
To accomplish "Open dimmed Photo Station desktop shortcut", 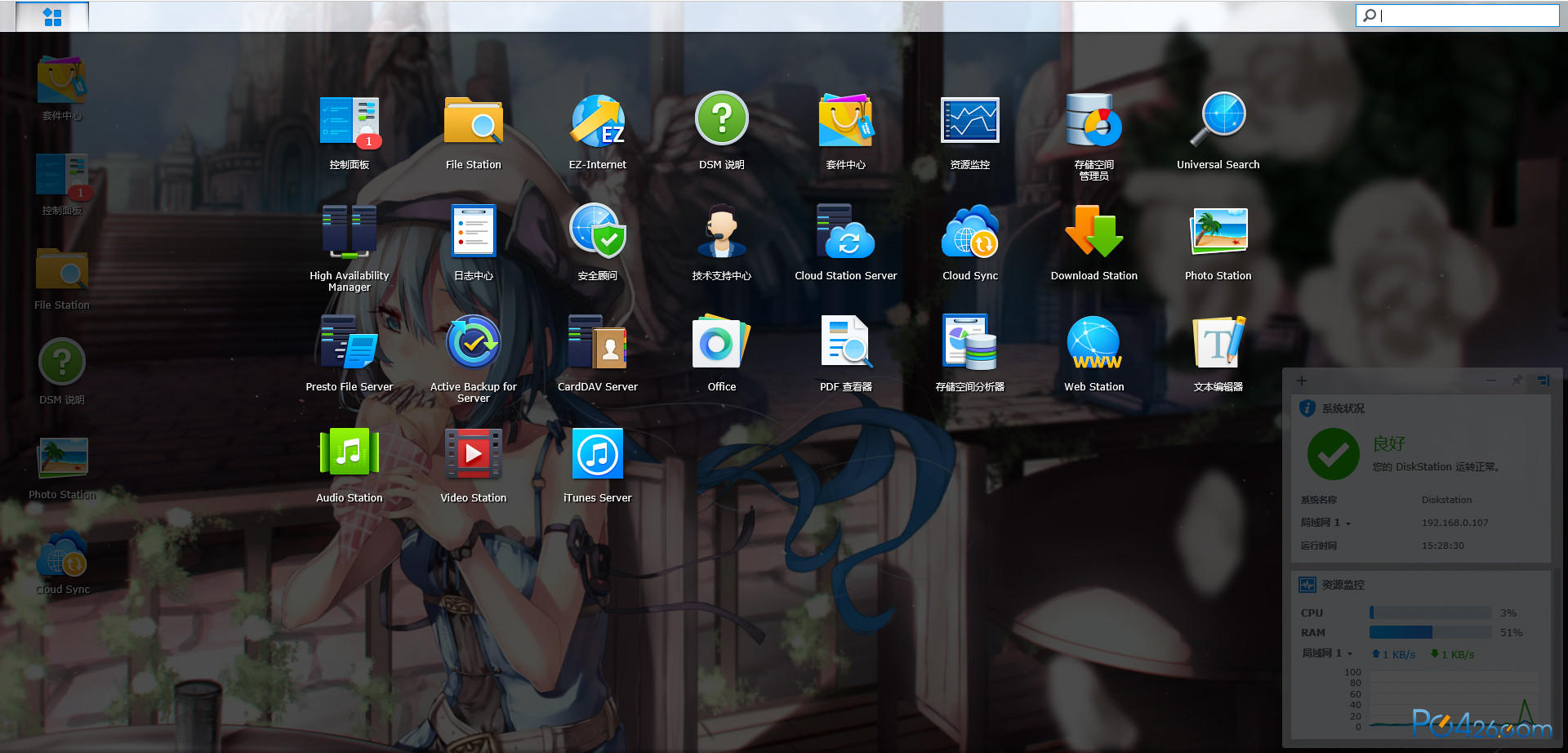I will pyautogui.click(x=62, y=457).
